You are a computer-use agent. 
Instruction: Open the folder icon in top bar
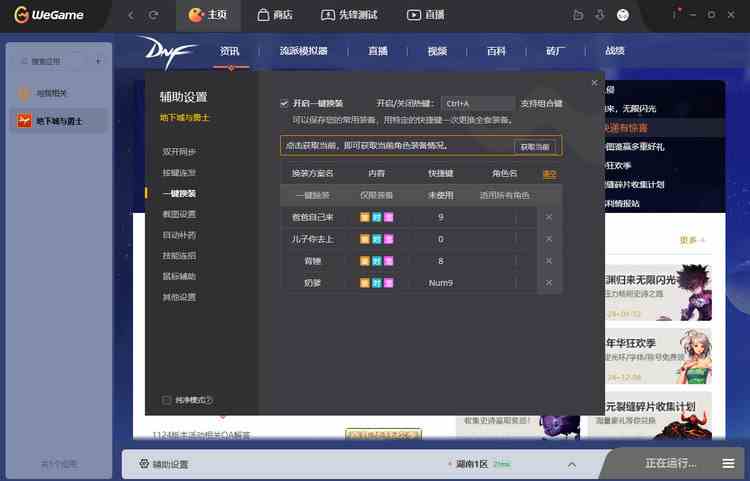tap(578, 15)
